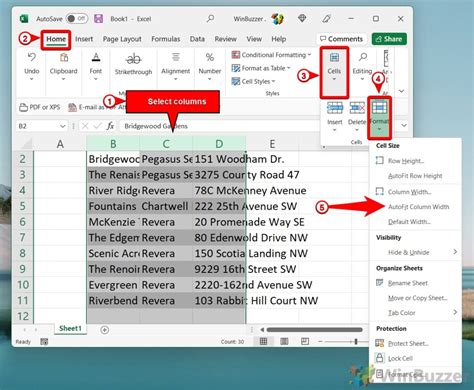Click the green Share button

coord(389,39)
